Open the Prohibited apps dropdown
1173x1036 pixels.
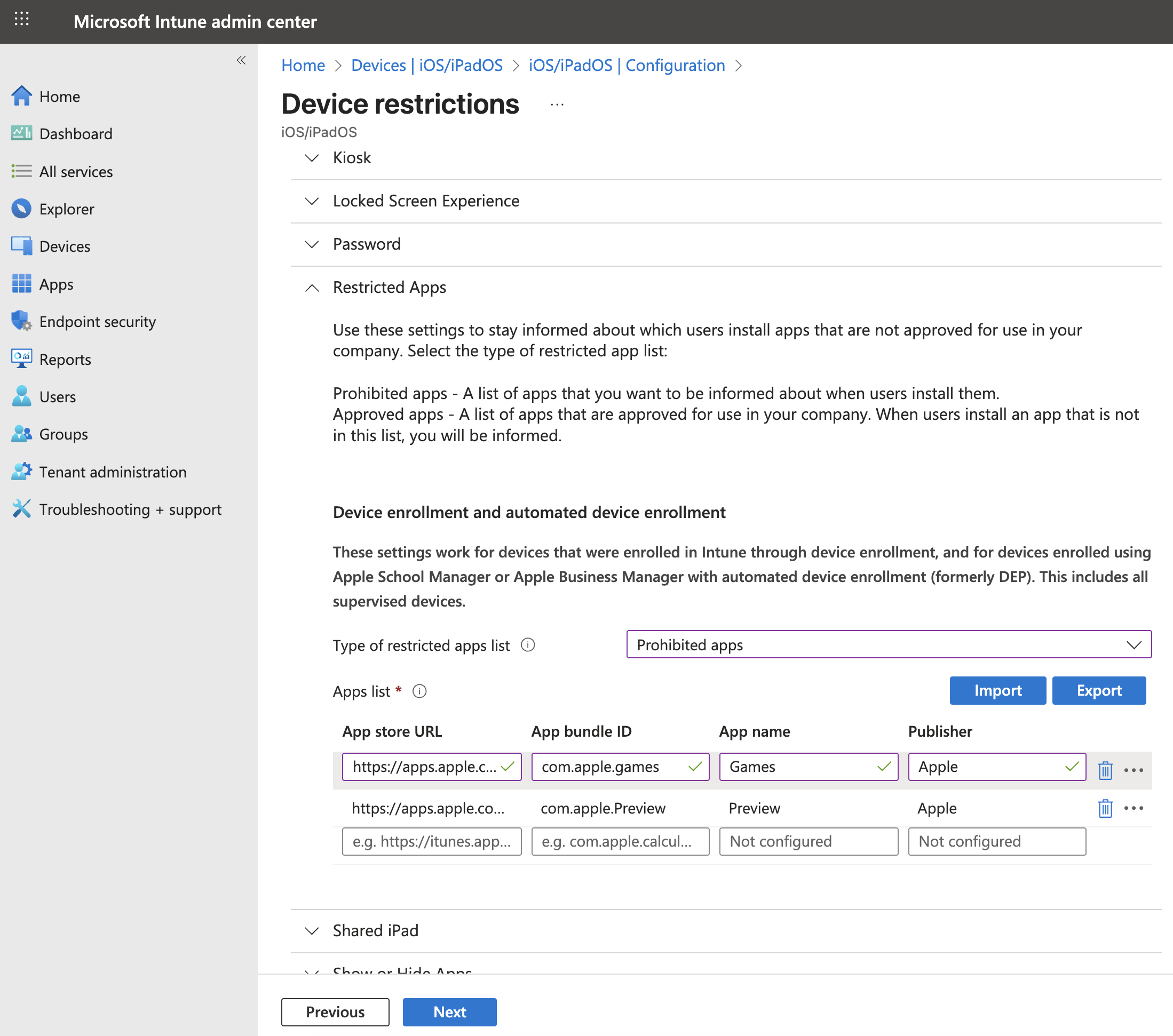point(889,645)
